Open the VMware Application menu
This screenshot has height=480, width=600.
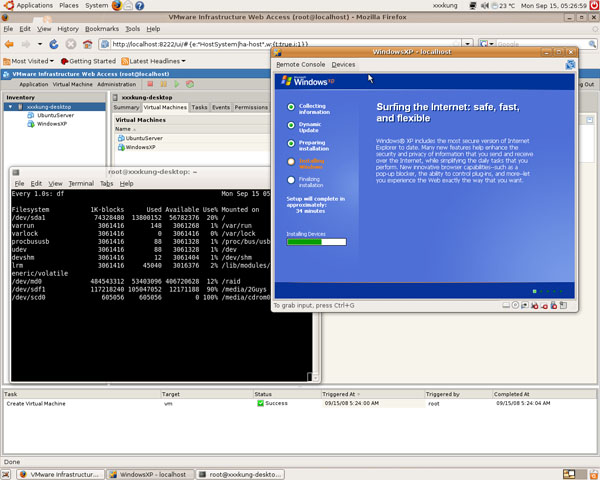[34, 84]
